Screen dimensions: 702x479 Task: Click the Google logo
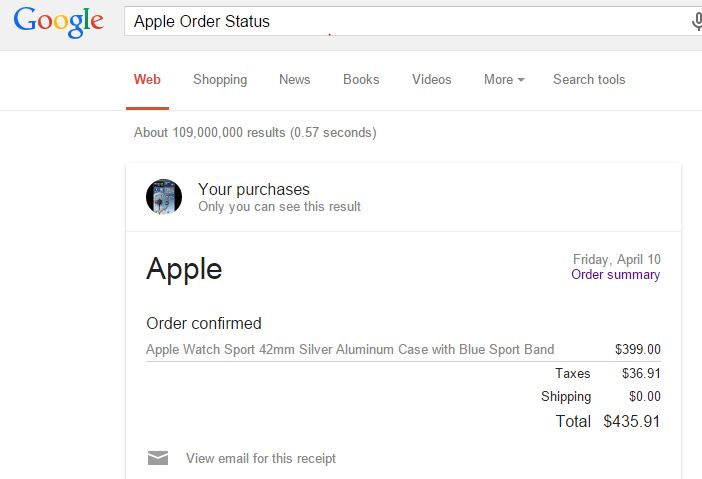click(x=59, y=22)
